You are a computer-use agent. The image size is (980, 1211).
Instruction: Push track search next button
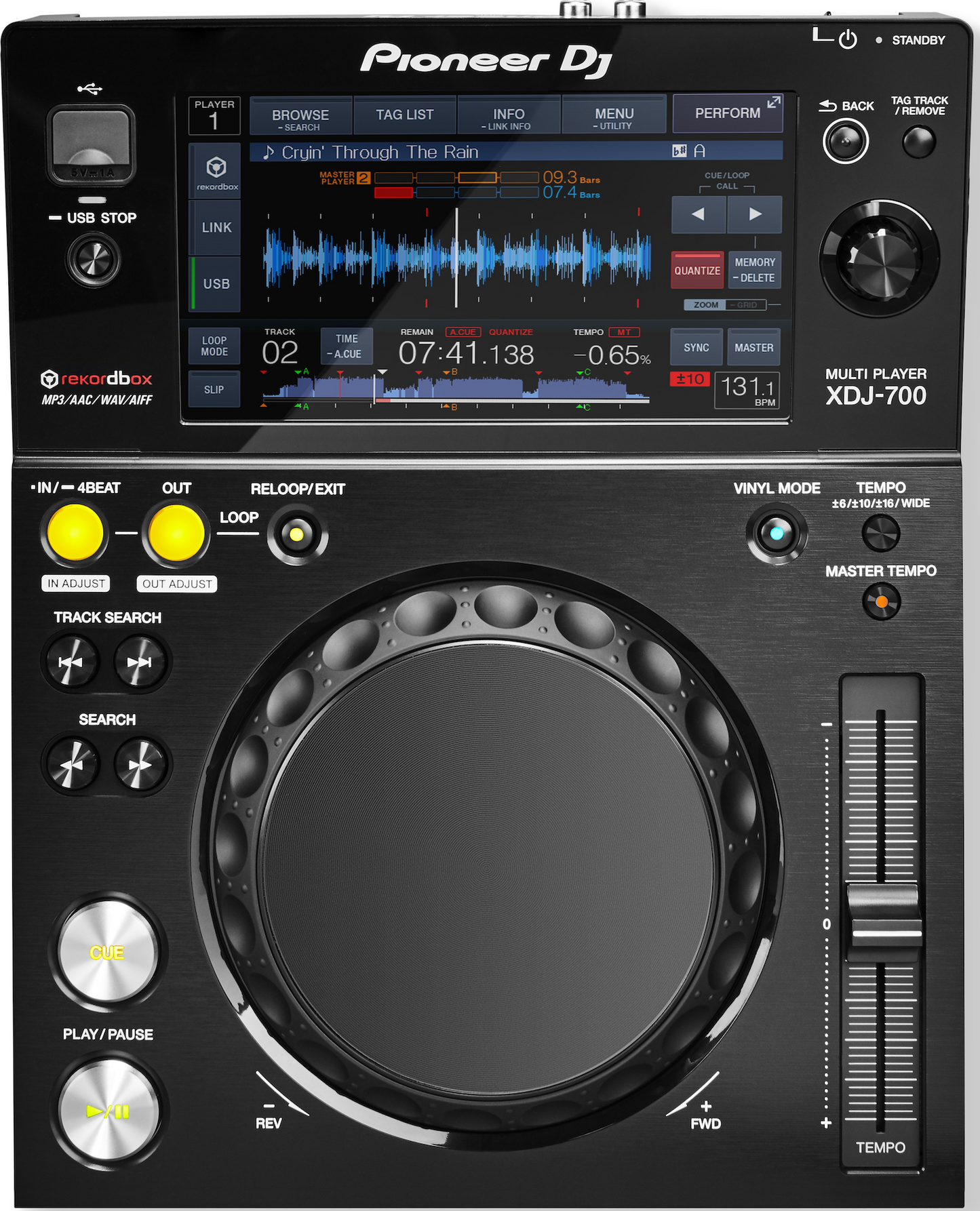140,662
